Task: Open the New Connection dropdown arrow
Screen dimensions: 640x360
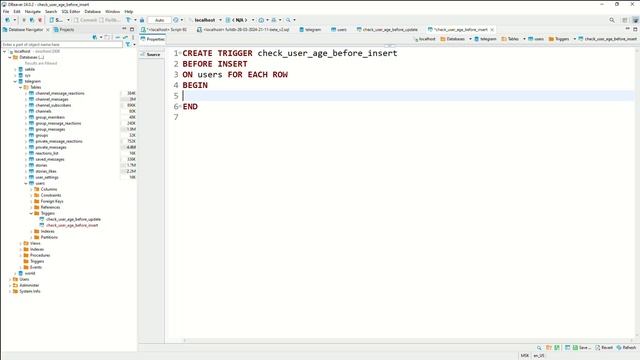Action: click(15, 20)
